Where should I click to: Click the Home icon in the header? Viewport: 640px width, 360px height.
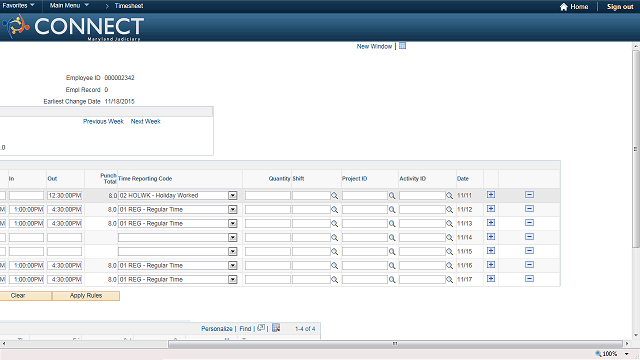click(564, 7)
